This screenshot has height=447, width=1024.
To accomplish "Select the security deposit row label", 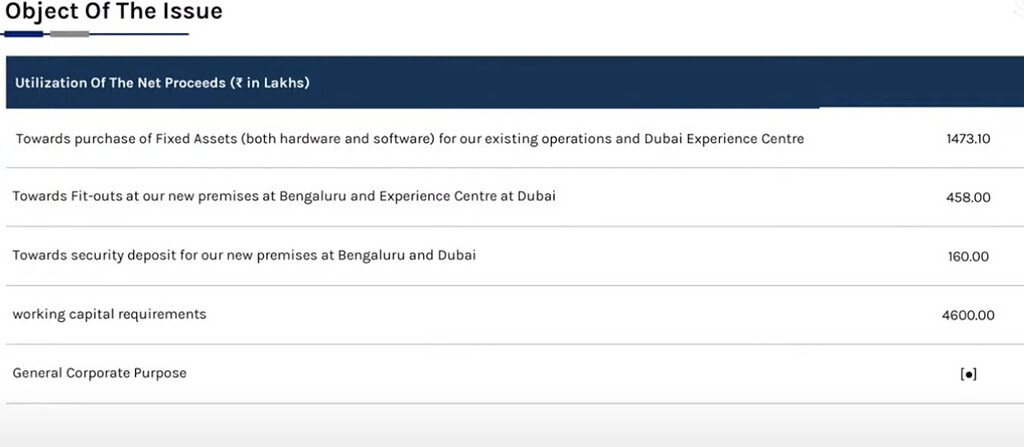I will tap(244, 255).
